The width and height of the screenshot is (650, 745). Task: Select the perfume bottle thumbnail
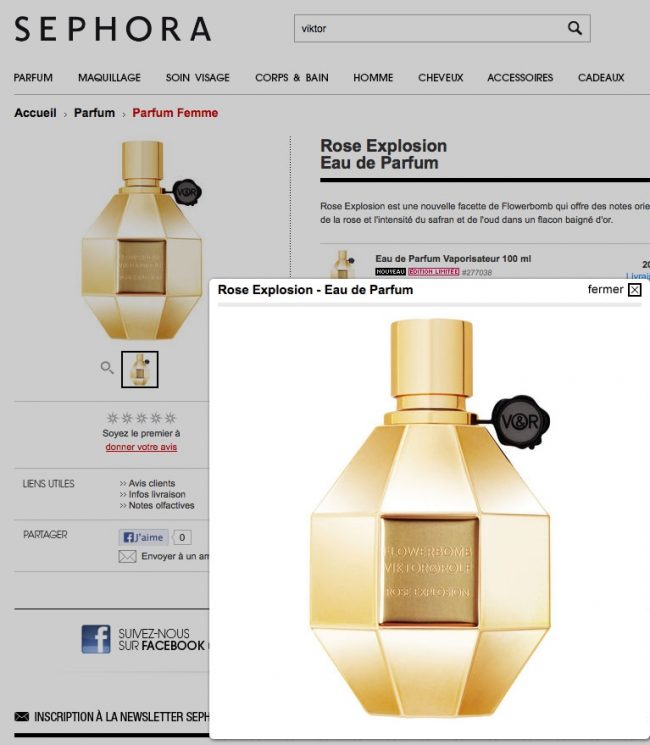click(140, 369)
